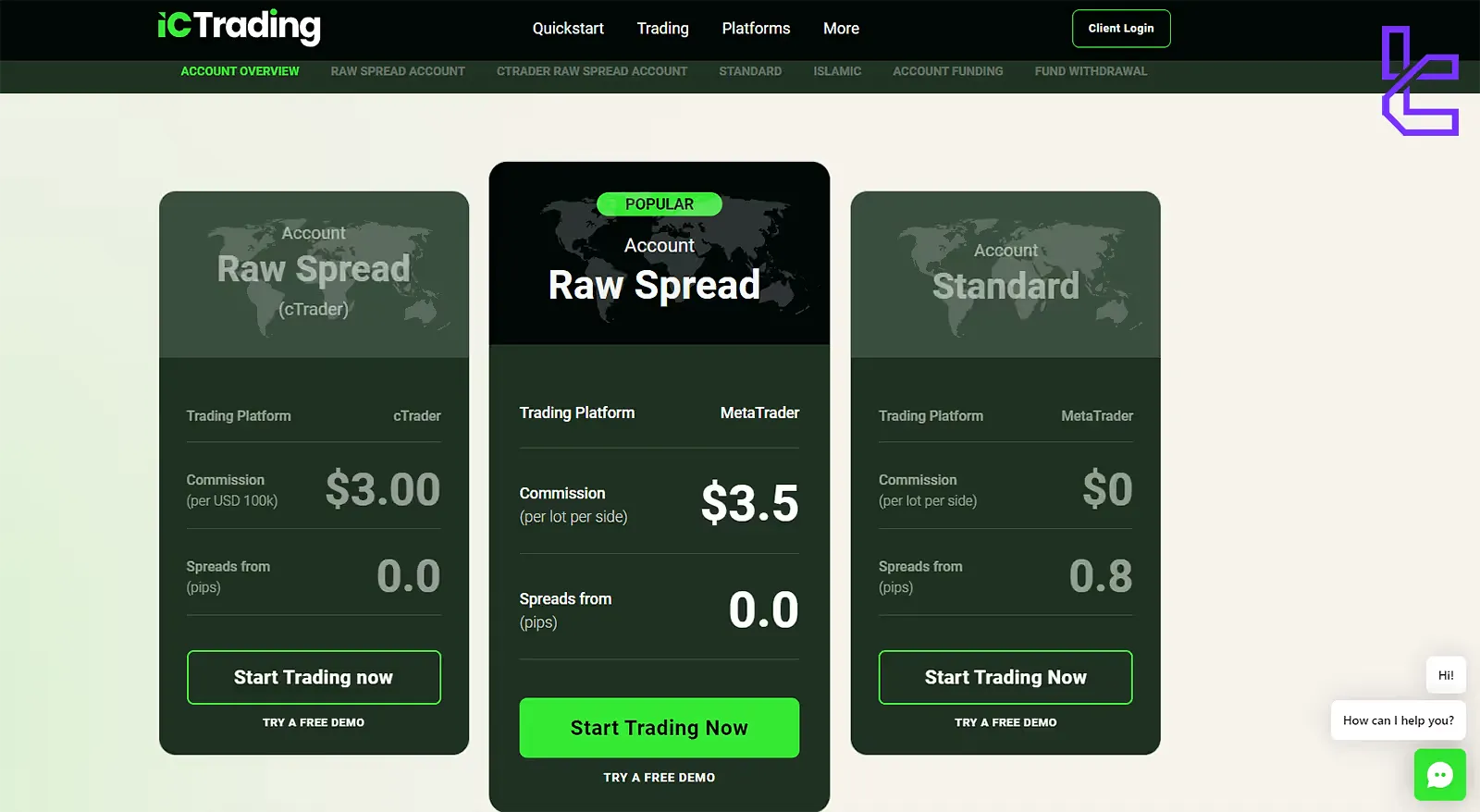The width and height of the screenshot is (1480, 812).
Task: Open the Platforms menu
Action: click(x=756, y=29)
